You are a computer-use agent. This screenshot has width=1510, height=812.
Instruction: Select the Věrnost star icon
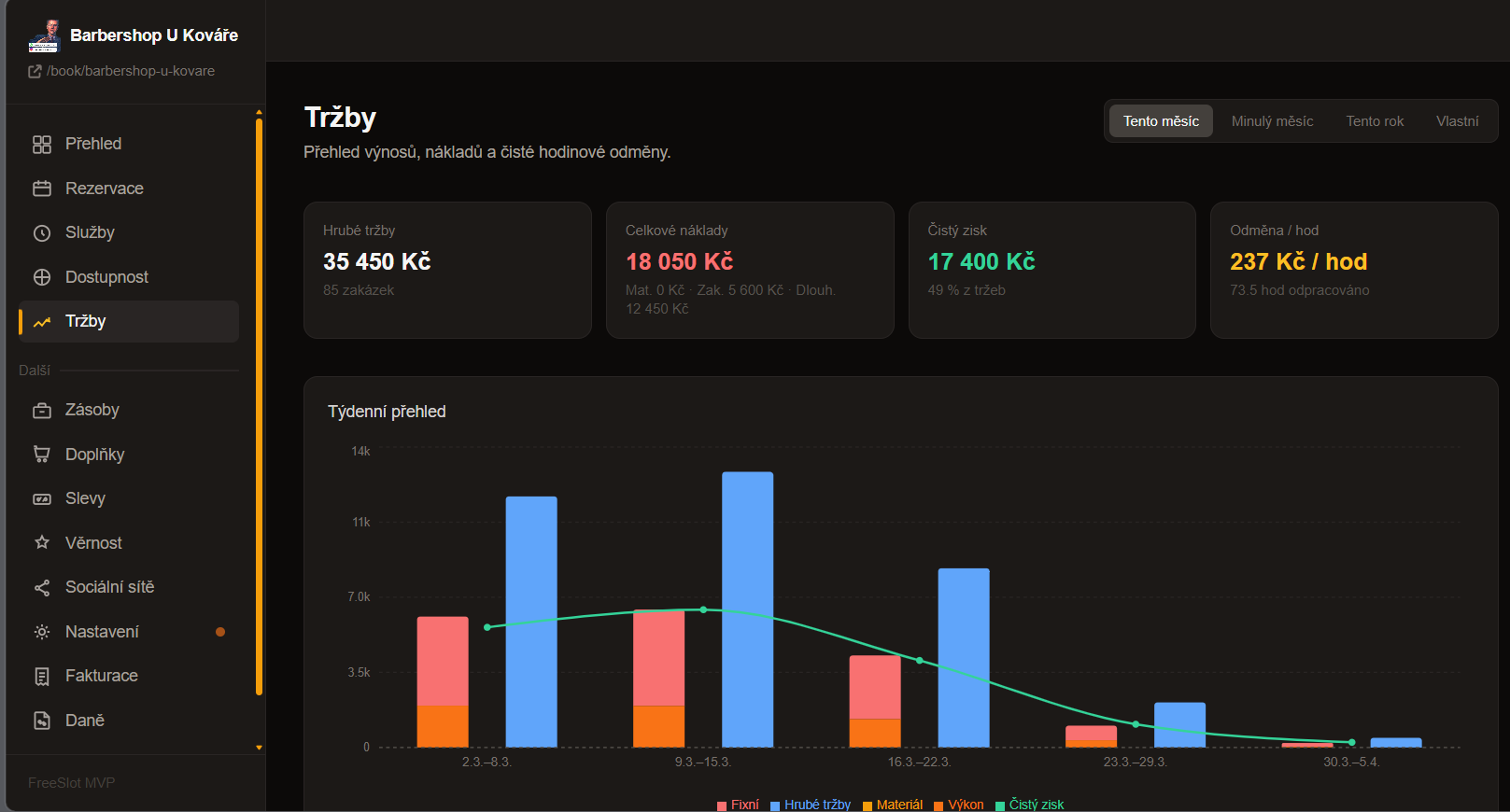coord(42,543)
